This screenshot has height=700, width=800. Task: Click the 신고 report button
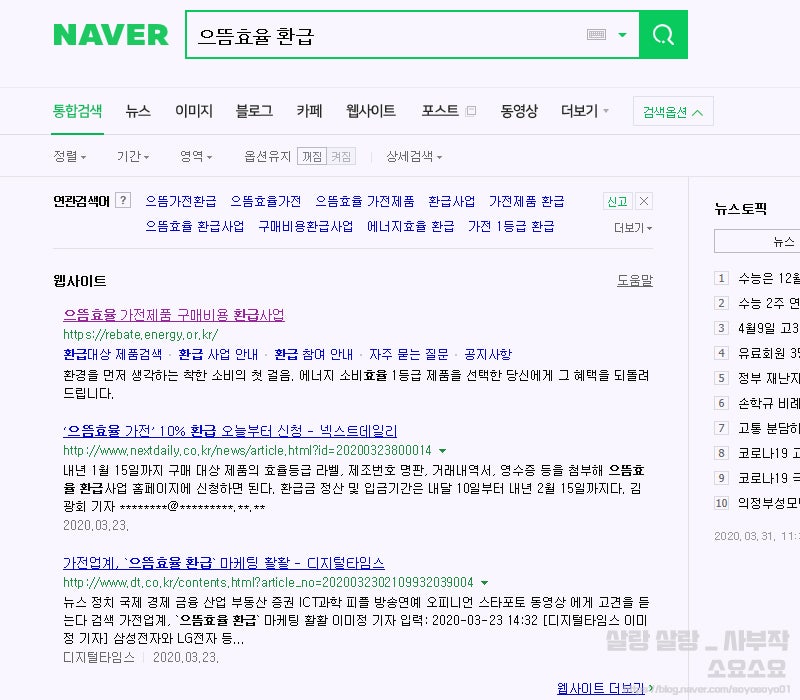click(618, 199)
